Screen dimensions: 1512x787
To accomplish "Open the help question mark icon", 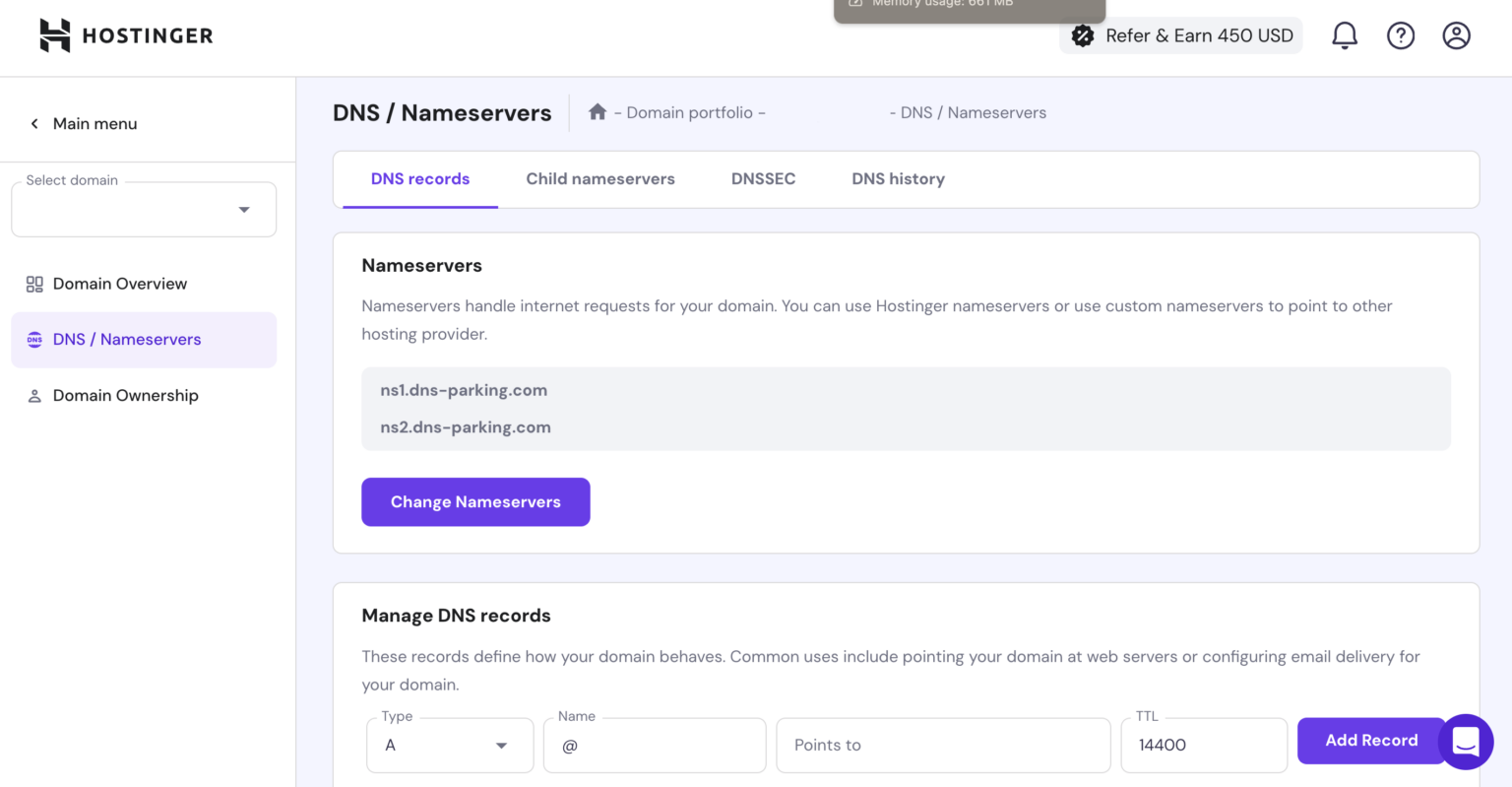I will 1401,34.
